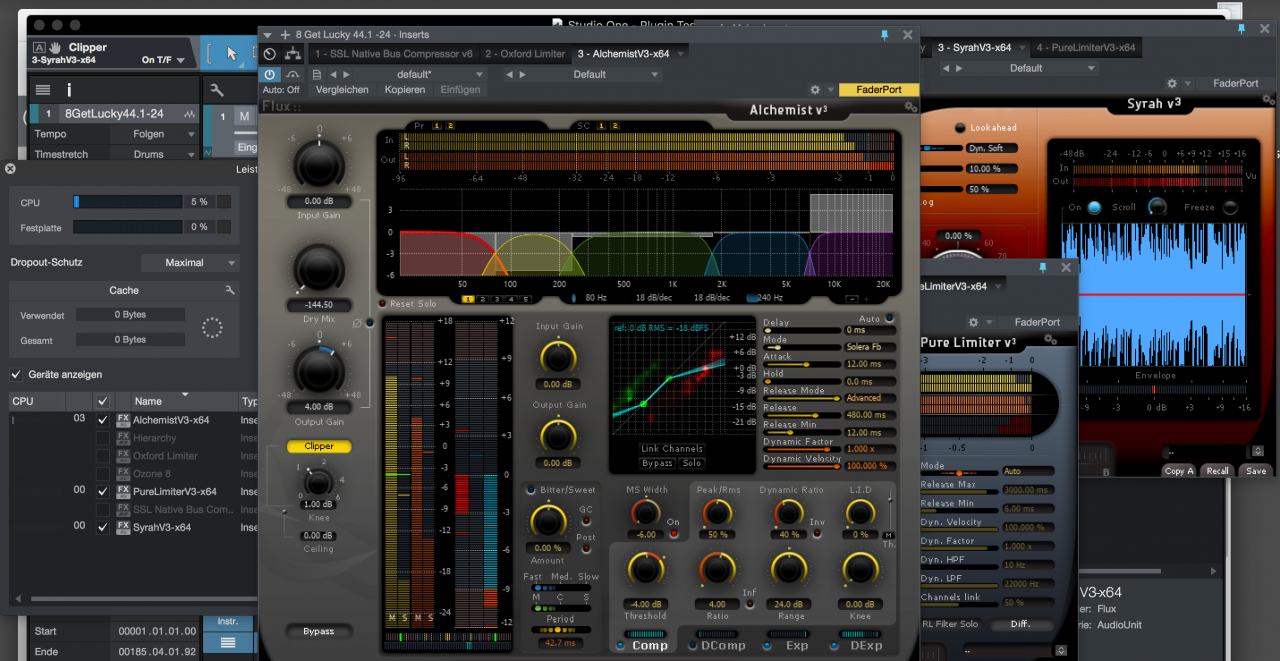Click the wrench tool in Studio One toolbar
The height and width of the screenshot is (661, 1280).
point(217,90)
